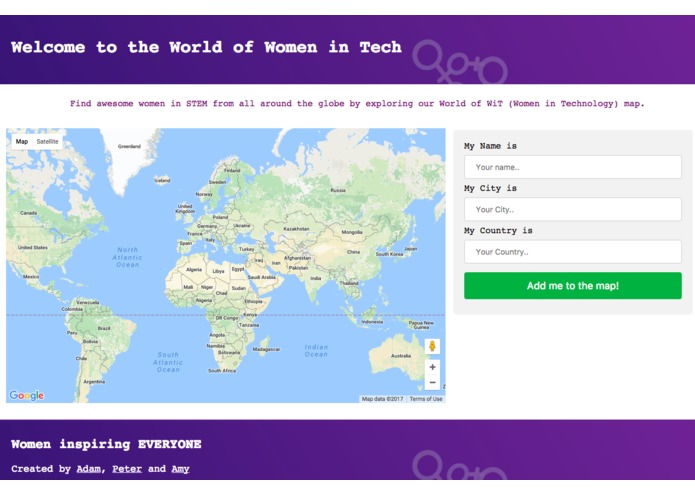Switch map view to Map tab
Image resolution: width=695 pixels, height=494 pixels.
coord(22,142)
